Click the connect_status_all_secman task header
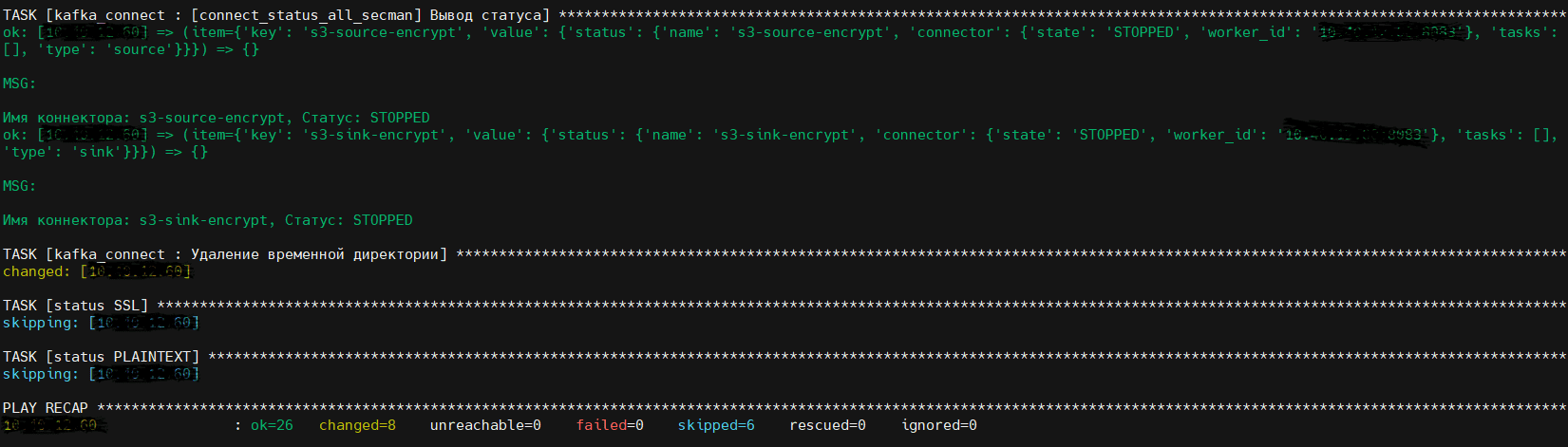Screen dimensions: 1568x447 pyautogui.click(x=276, y=15)
